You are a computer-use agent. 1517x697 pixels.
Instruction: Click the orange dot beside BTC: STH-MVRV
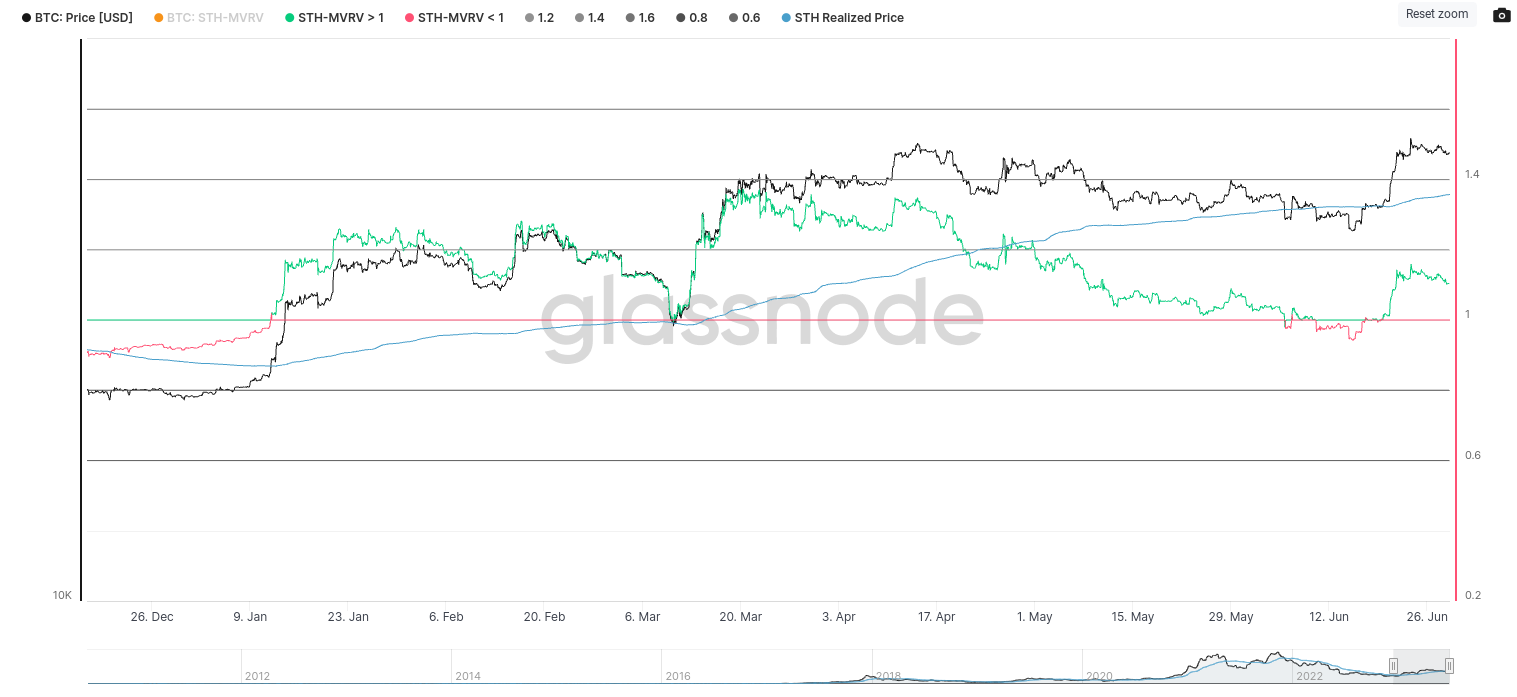159,18
